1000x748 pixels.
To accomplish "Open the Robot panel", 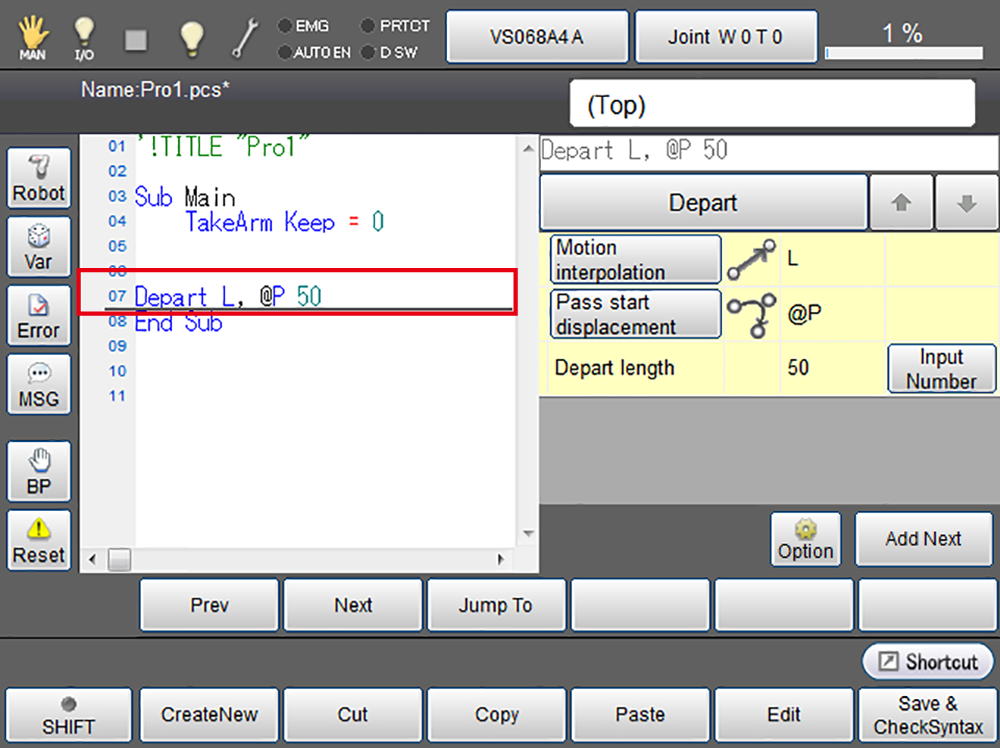I will 39,179.
